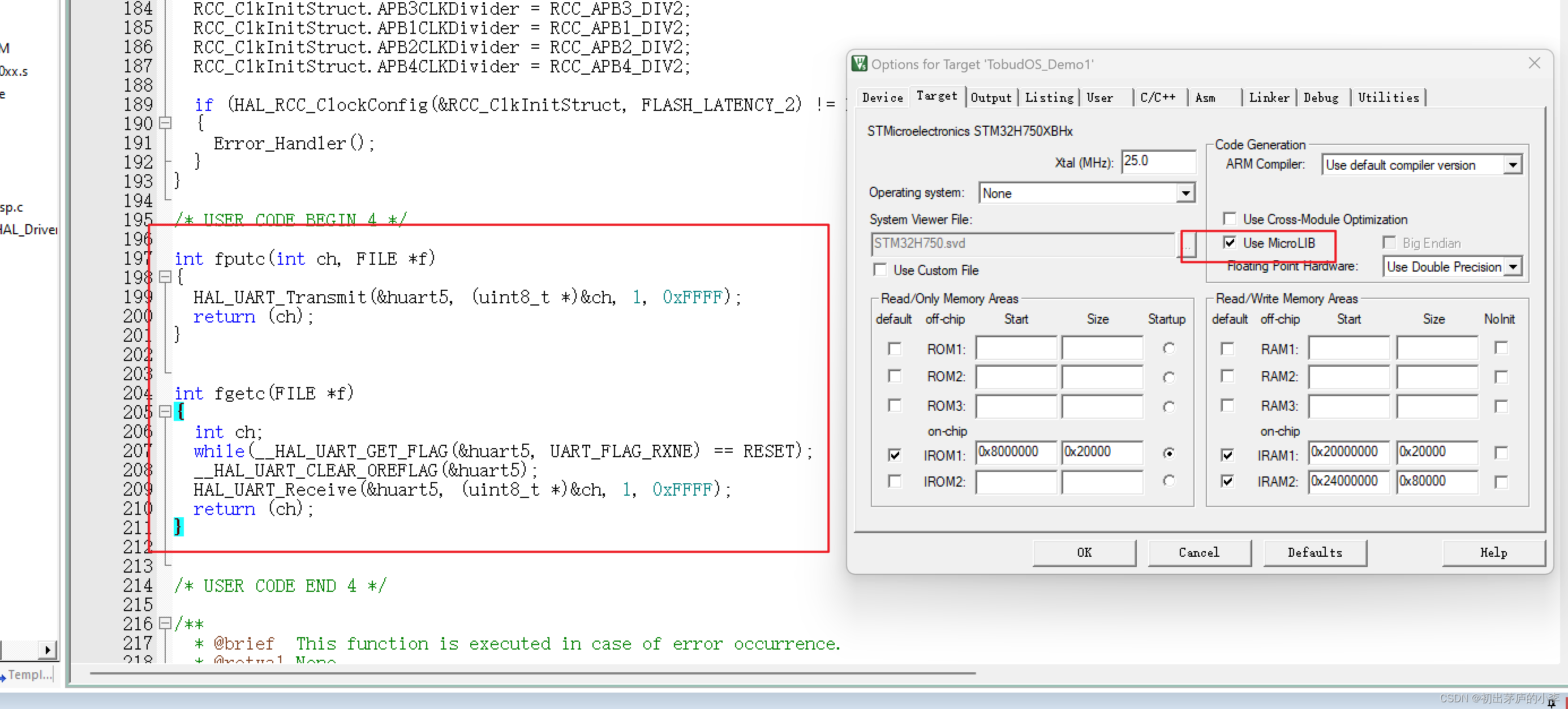Open the C/C++ tab
The width and height of the screenshot is (1568, 709).
1157,97
